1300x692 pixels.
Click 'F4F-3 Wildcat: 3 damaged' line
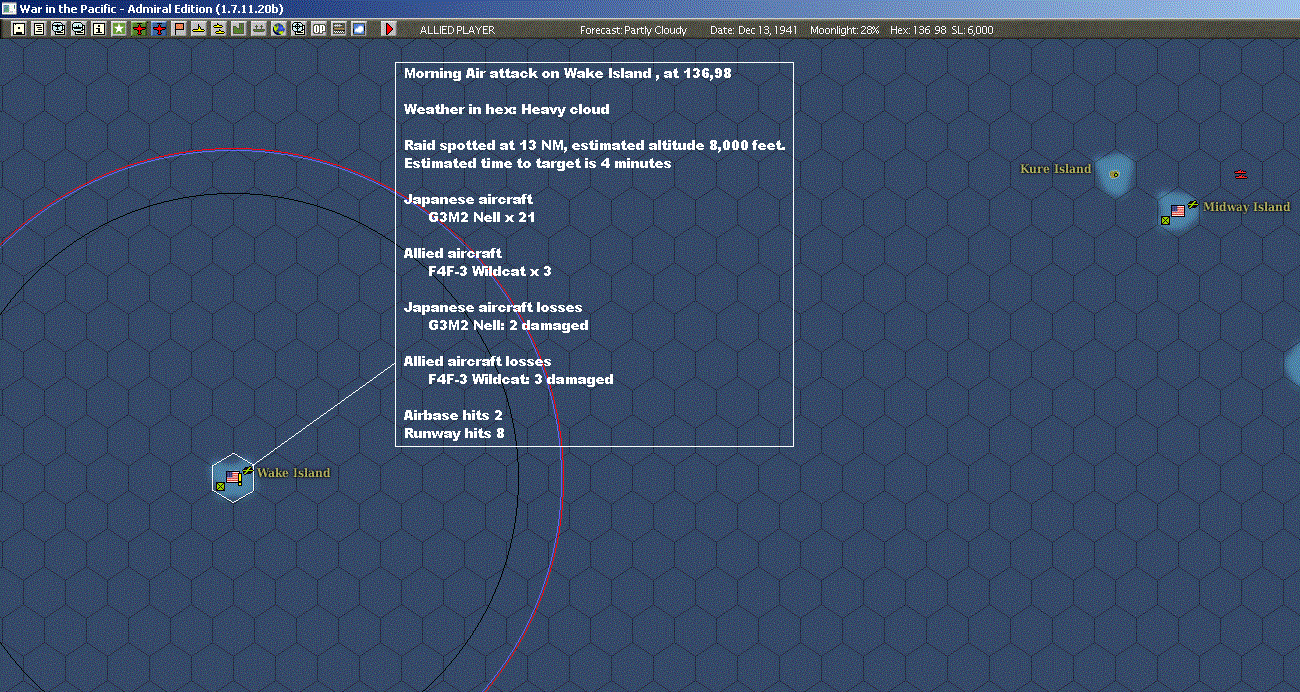[x=520, y=379]
